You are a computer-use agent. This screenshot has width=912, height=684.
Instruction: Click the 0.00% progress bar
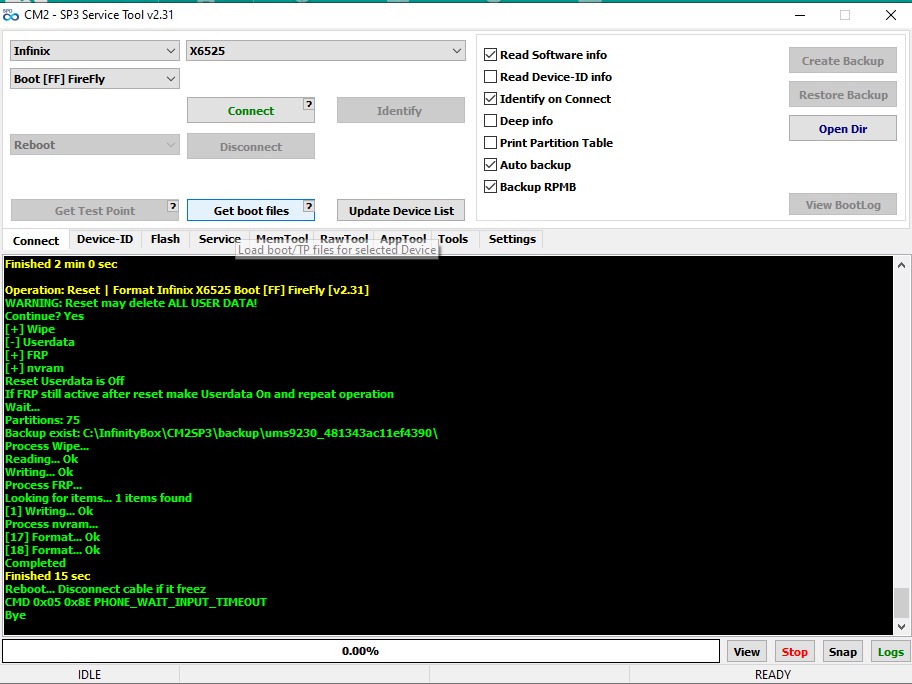[x=361, y=651]
